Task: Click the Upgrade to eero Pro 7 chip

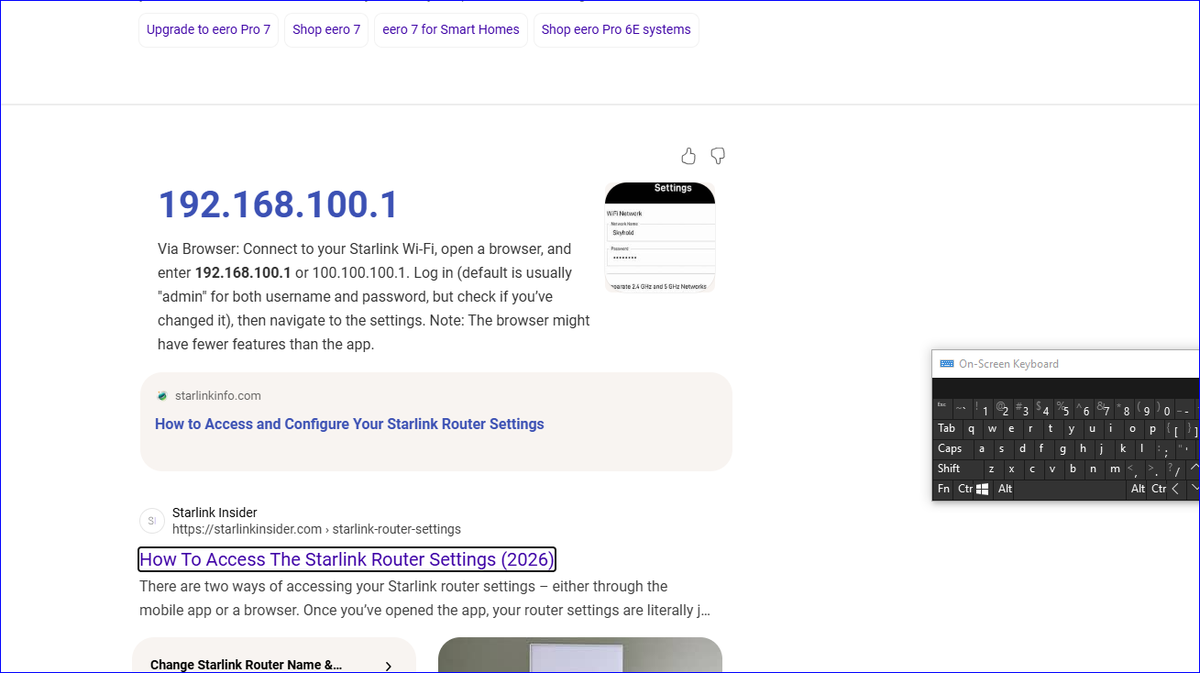Action: coord(208,30)
